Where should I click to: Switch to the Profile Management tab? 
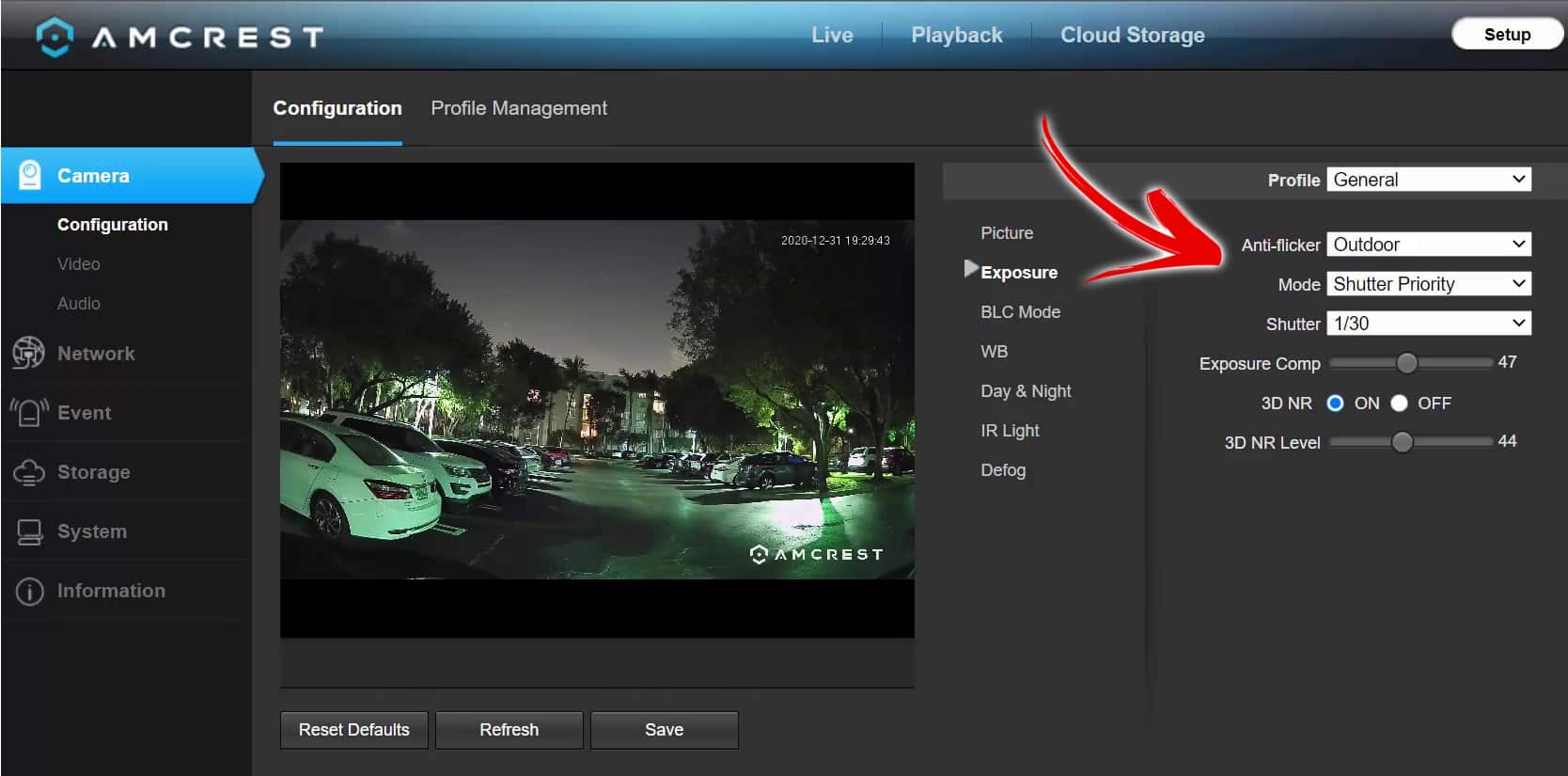point(519,108)
